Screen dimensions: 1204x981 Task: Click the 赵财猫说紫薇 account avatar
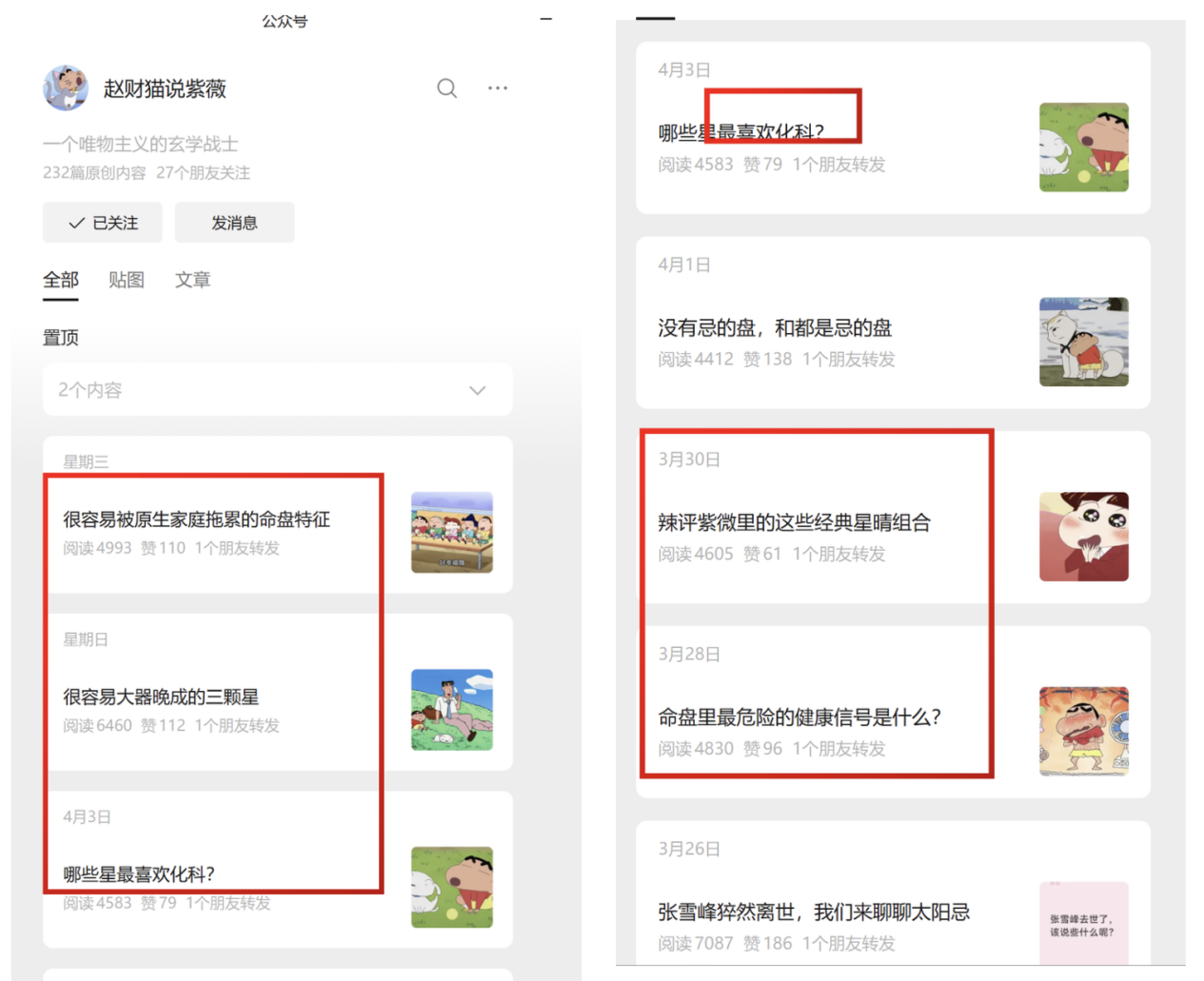tap(66, 88)
